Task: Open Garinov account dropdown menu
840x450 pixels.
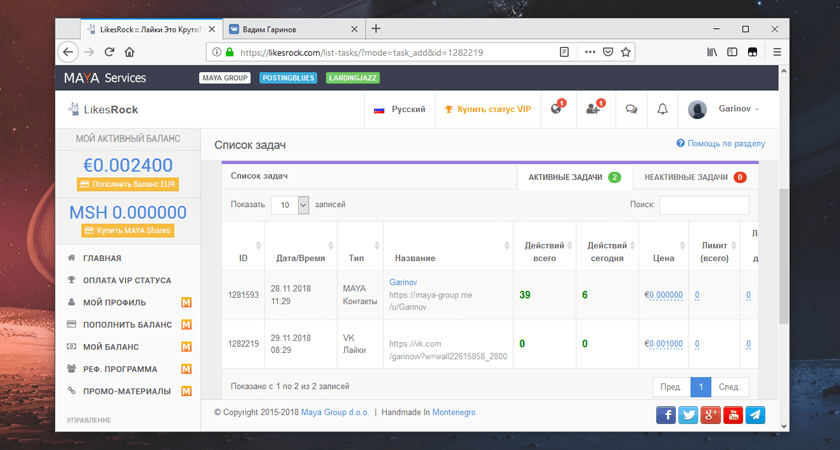Action: click(x=739, y=109)
